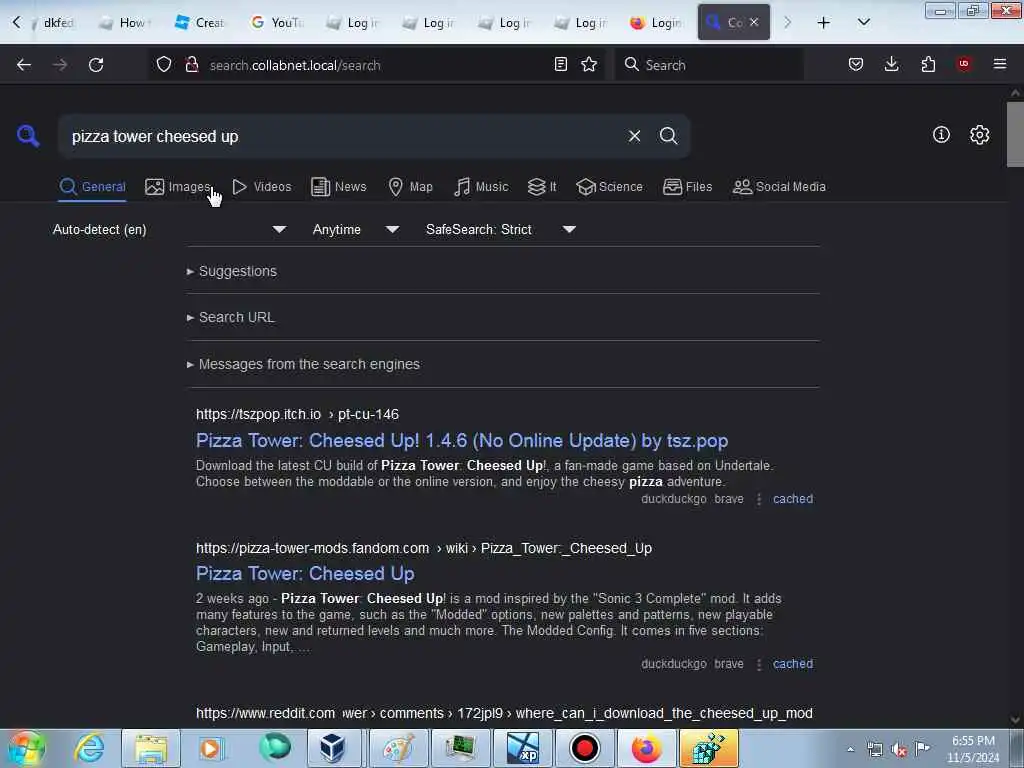Switch to the Music category

pyautogui.click(x=481, y=187)
